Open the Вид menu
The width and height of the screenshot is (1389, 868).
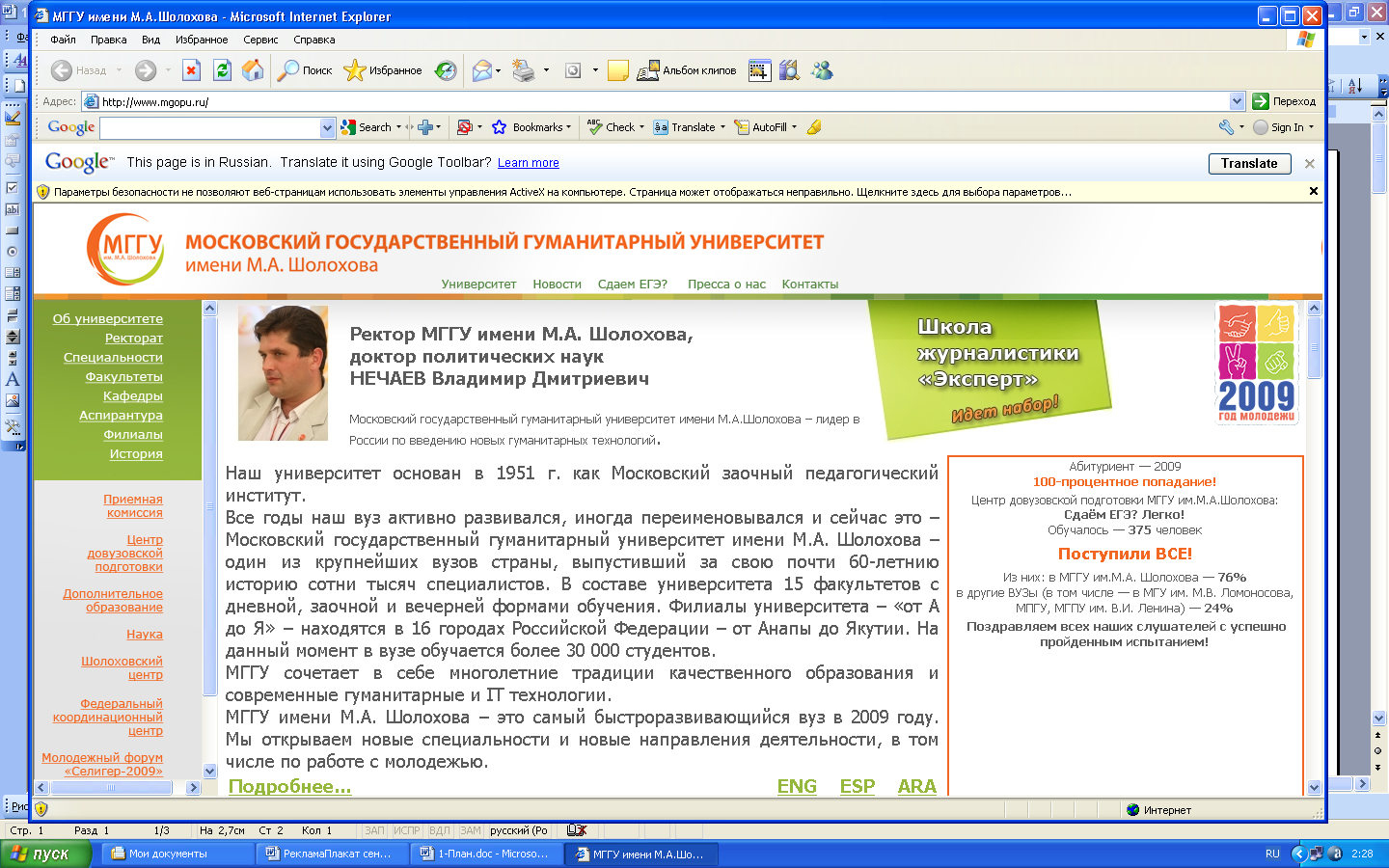pyautogui.click(x=150, y=40)
